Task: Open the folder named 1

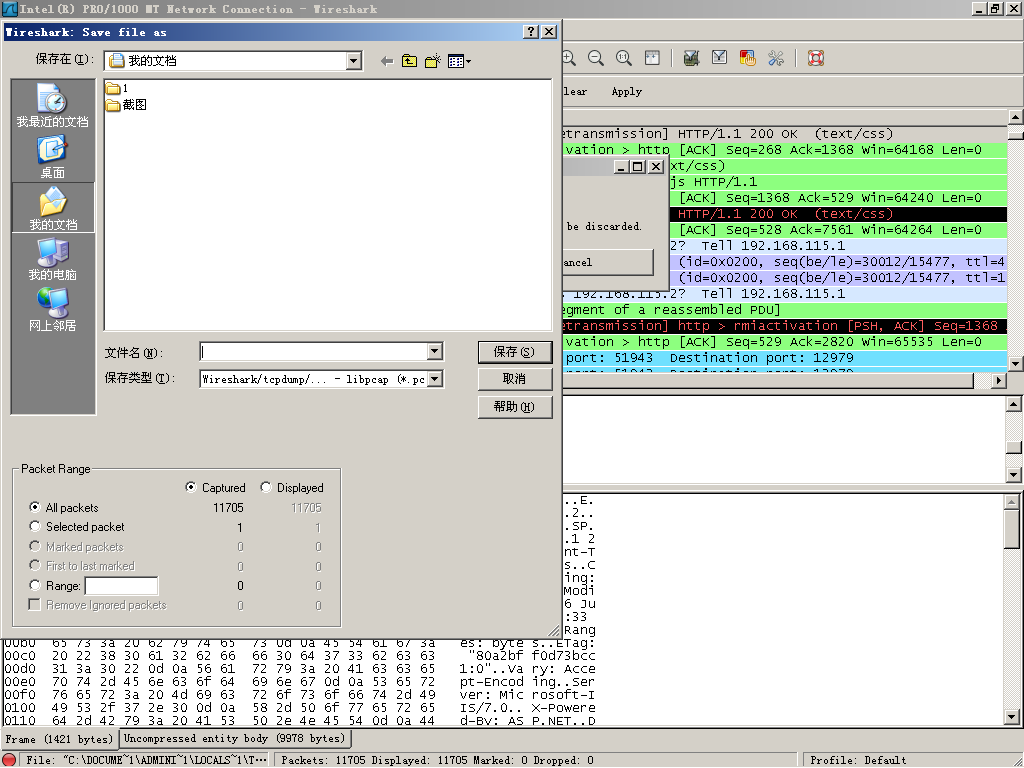Action: pos(117,88)
